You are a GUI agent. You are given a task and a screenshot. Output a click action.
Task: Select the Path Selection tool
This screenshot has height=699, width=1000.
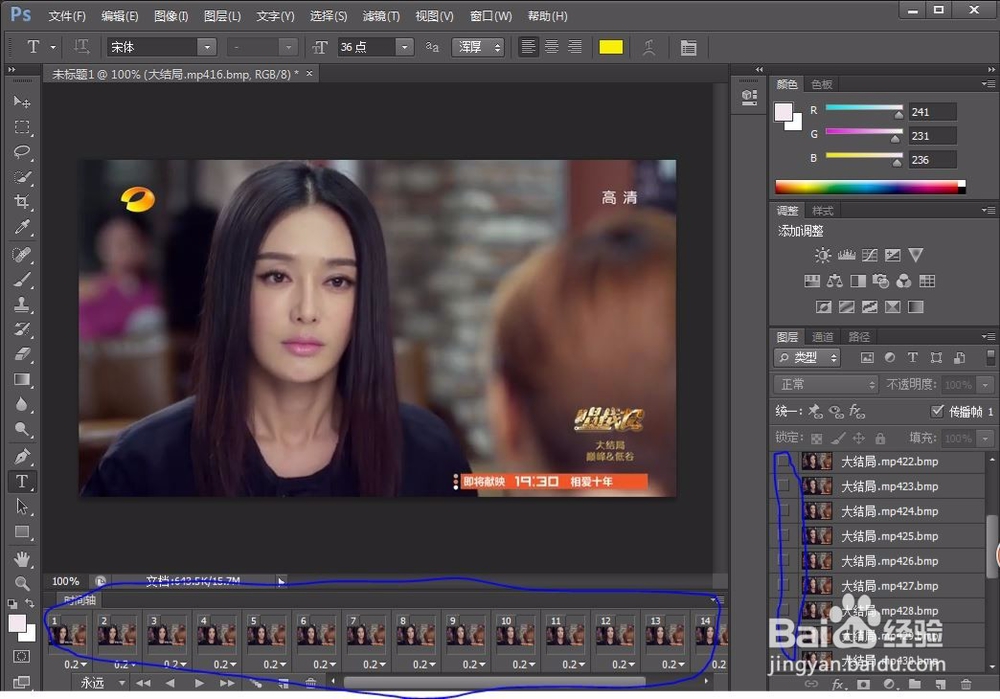pyautogui.click(x=22, y=506)
